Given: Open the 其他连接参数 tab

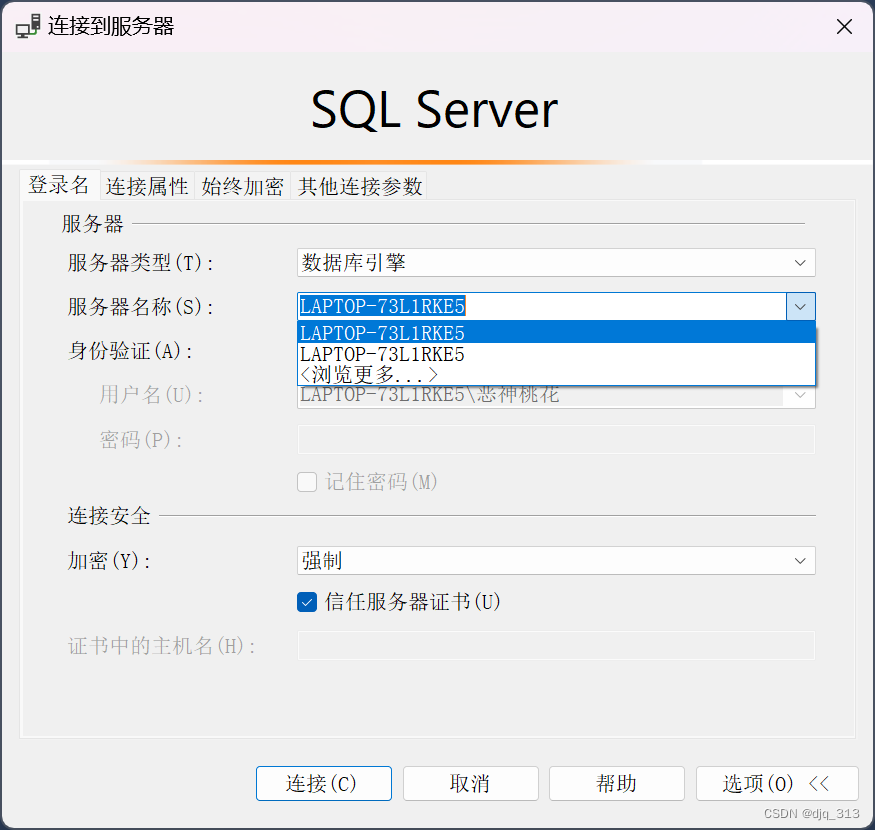Looking at the screenshot, I should (360, 187).
